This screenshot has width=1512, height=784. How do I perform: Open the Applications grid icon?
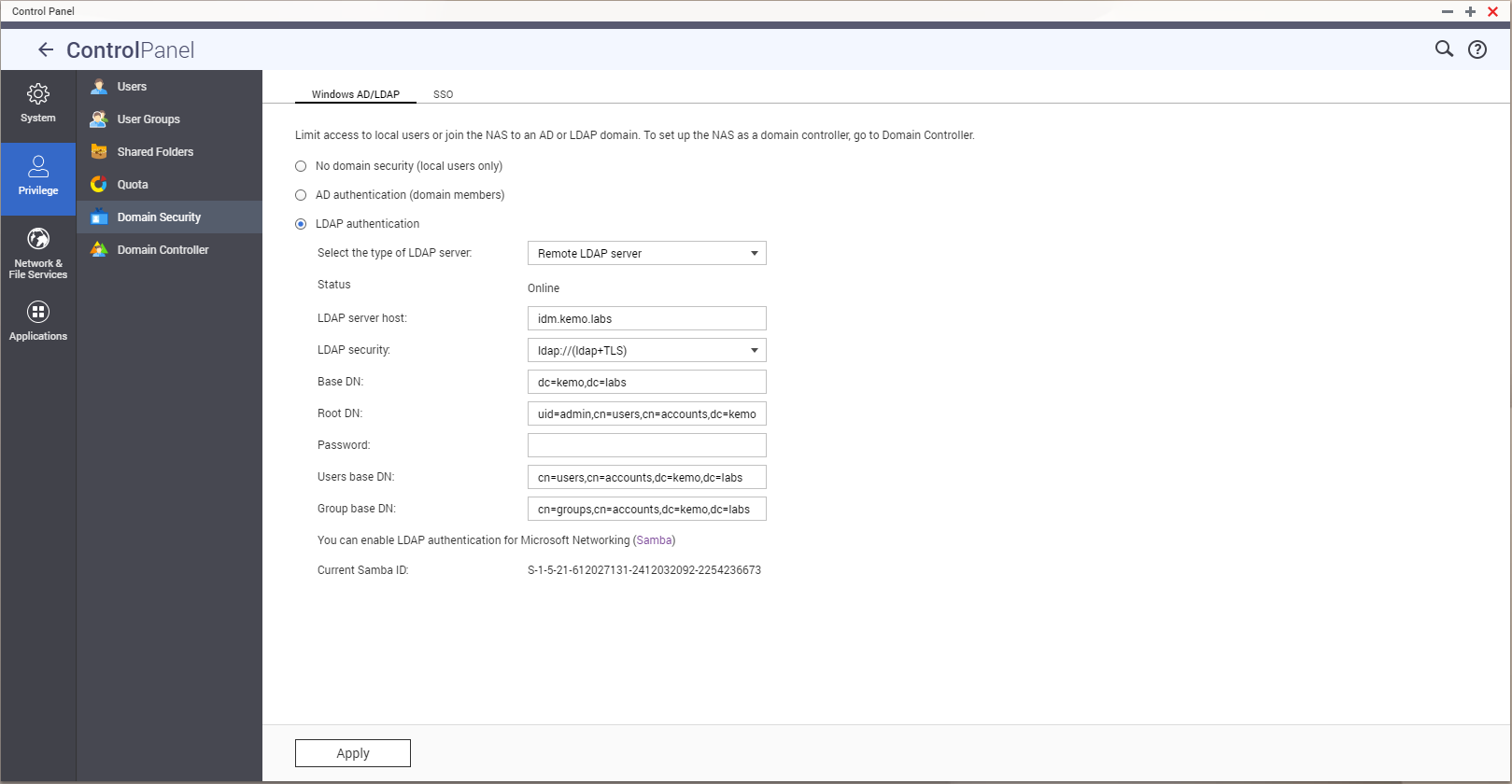(38, 313)
